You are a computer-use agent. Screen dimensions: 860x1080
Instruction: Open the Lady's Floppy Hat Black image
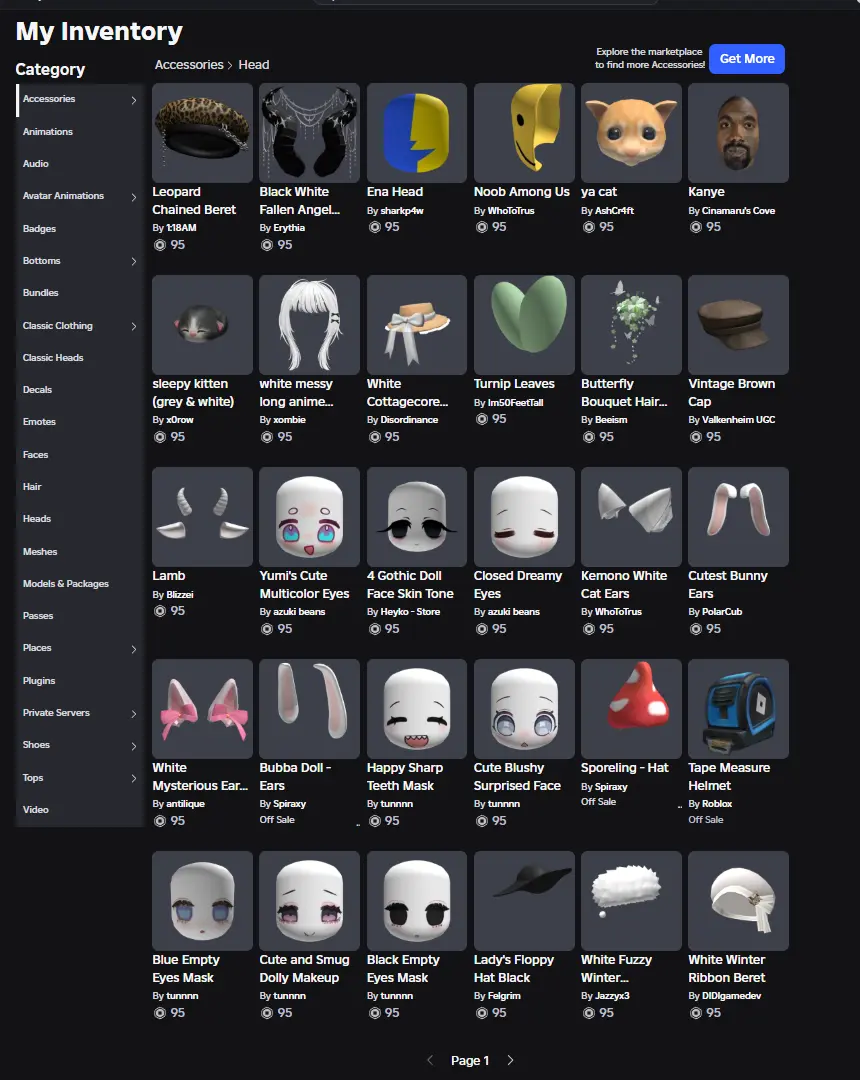point(524,902)
